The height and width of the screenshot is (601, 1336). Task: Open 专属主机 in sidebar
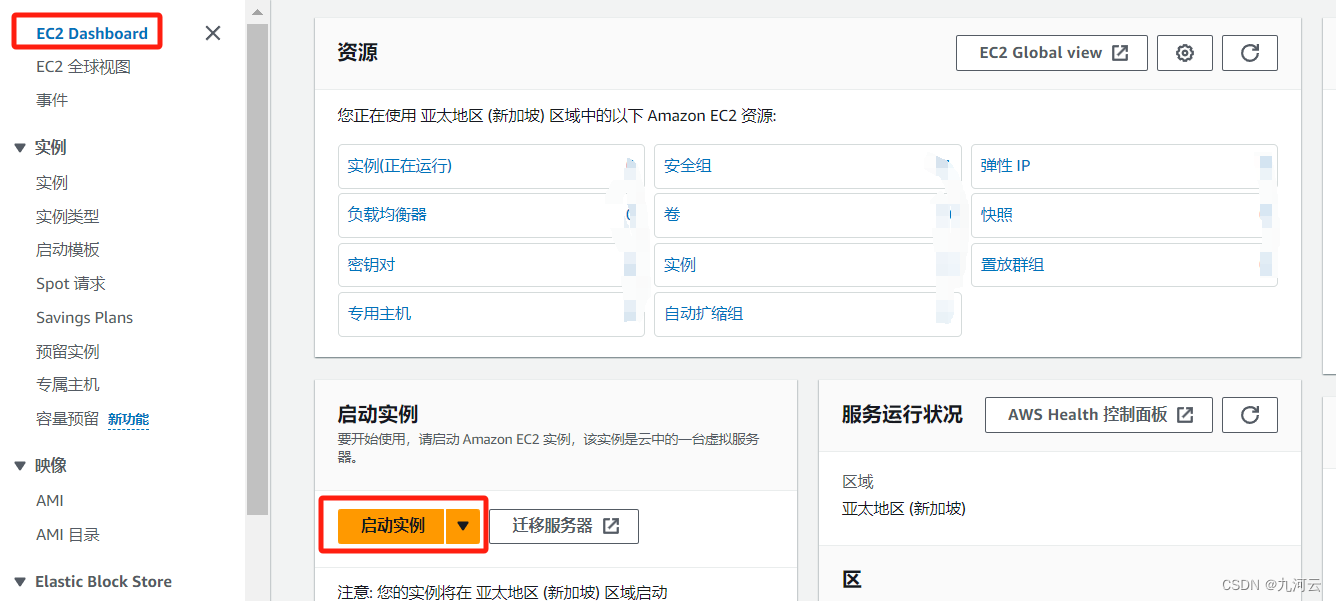point(68,384)
